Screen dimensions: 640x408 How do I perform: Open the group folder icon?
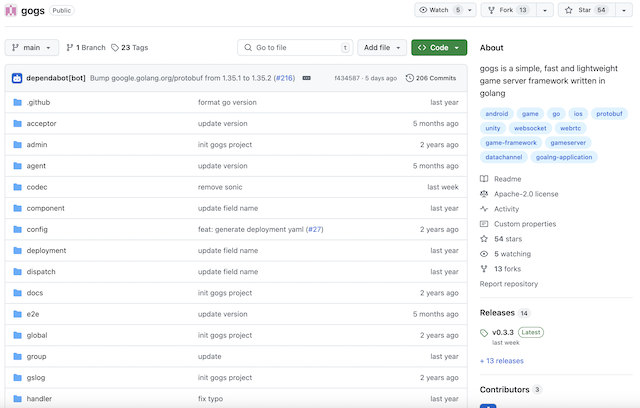[x=17, y=357]
